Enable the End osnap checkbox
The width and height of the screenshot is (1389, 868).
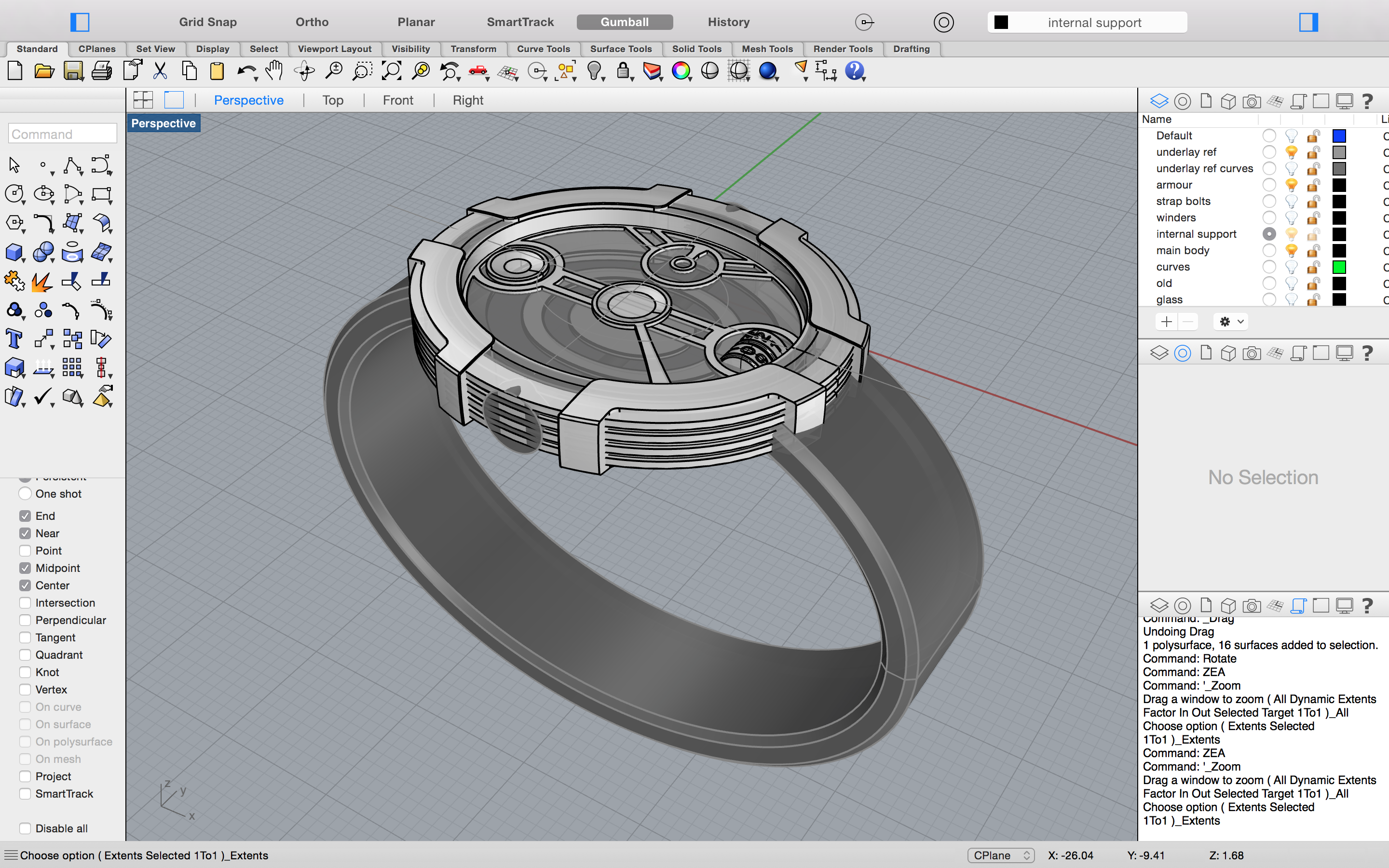(x=25, y=515)
